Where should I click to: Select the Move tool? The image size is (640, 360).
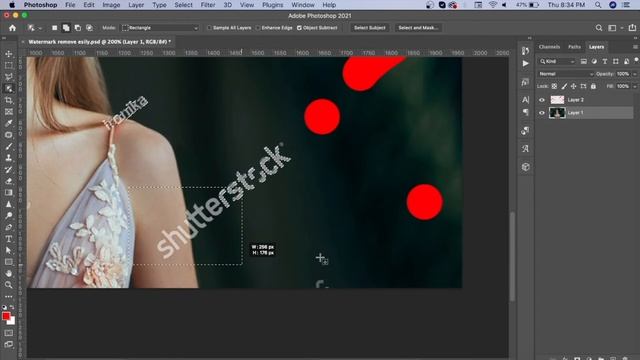point(9,54)
